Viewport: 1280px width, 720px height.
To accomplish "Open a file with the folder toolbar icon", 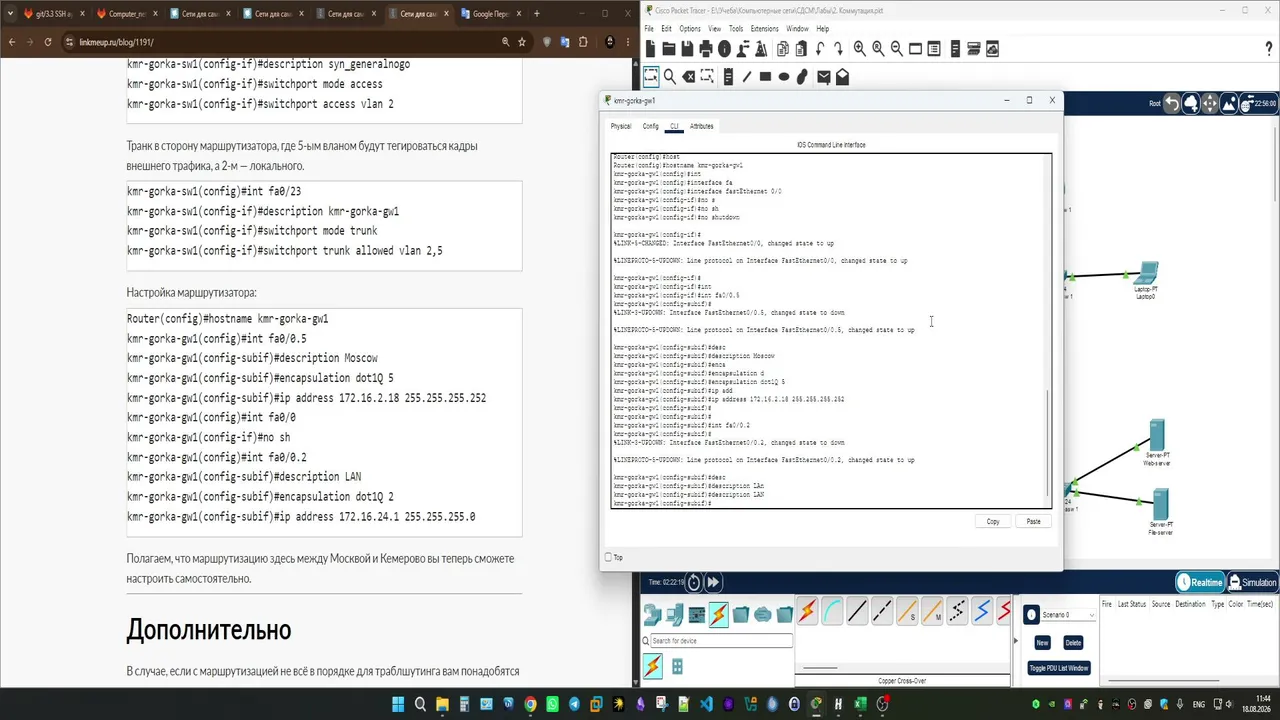I will (668, 49).
